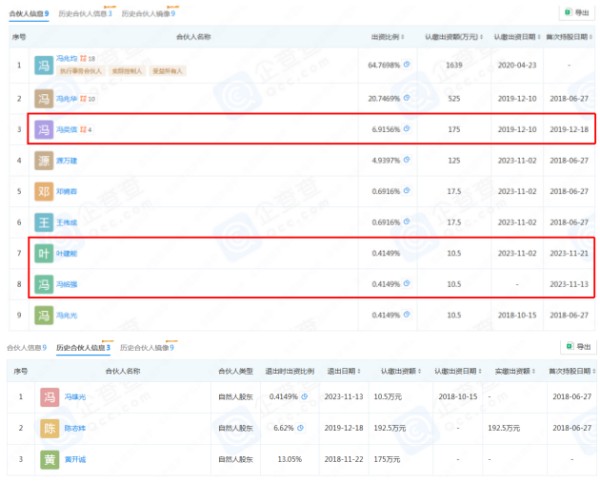
Task: Click the red relation icon with count 4
Action: tap(83, 130)
